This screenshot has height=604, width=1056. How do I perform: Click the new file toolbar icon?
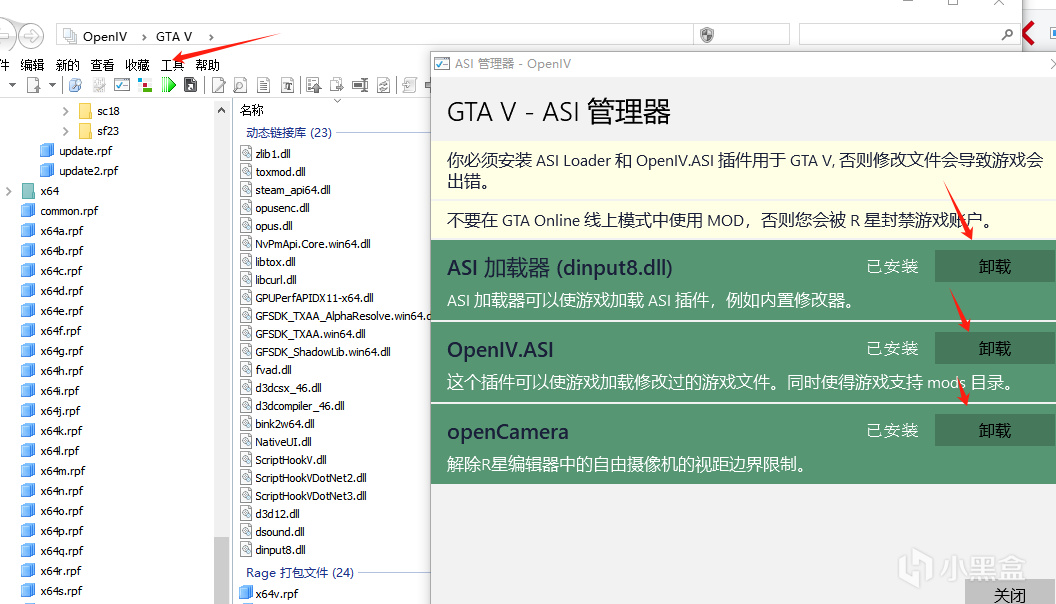click(x=33, y=85)
